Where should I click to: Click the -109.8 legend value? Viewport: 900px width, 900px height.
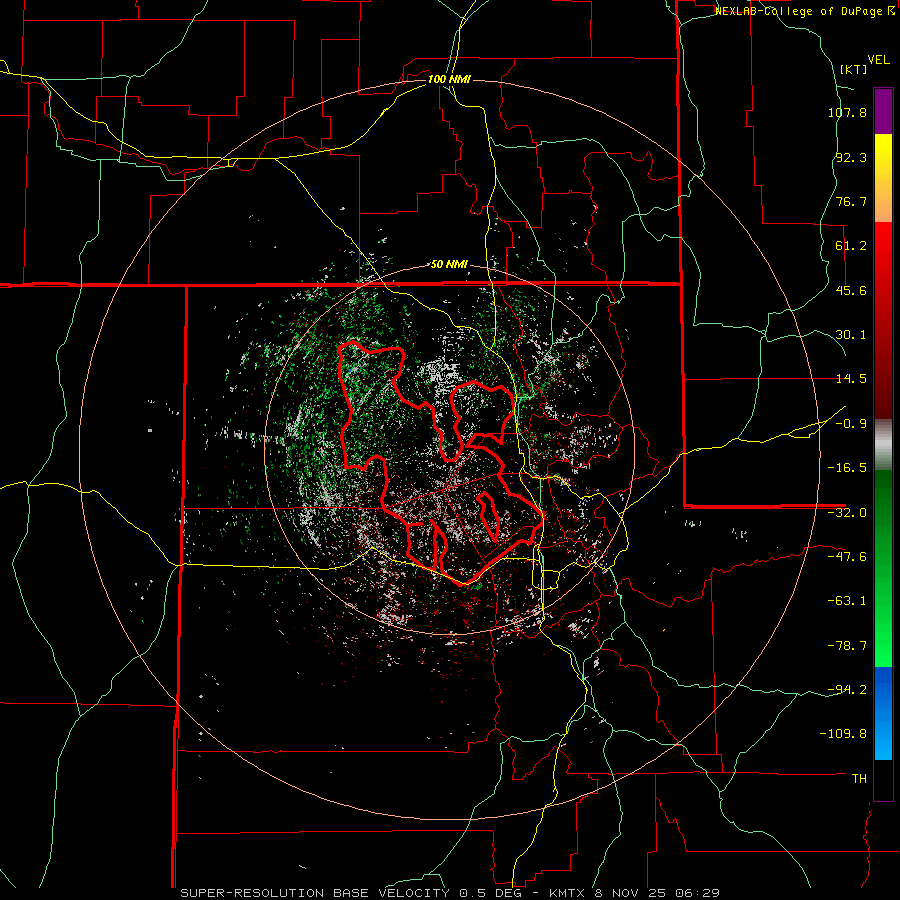(844, 734)
